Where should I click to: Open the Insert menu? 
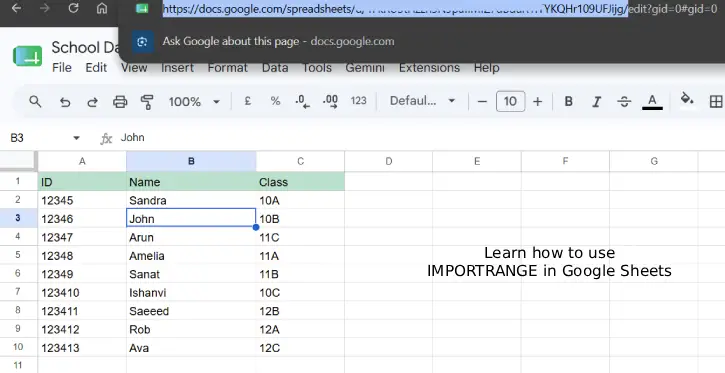(178, 68)
